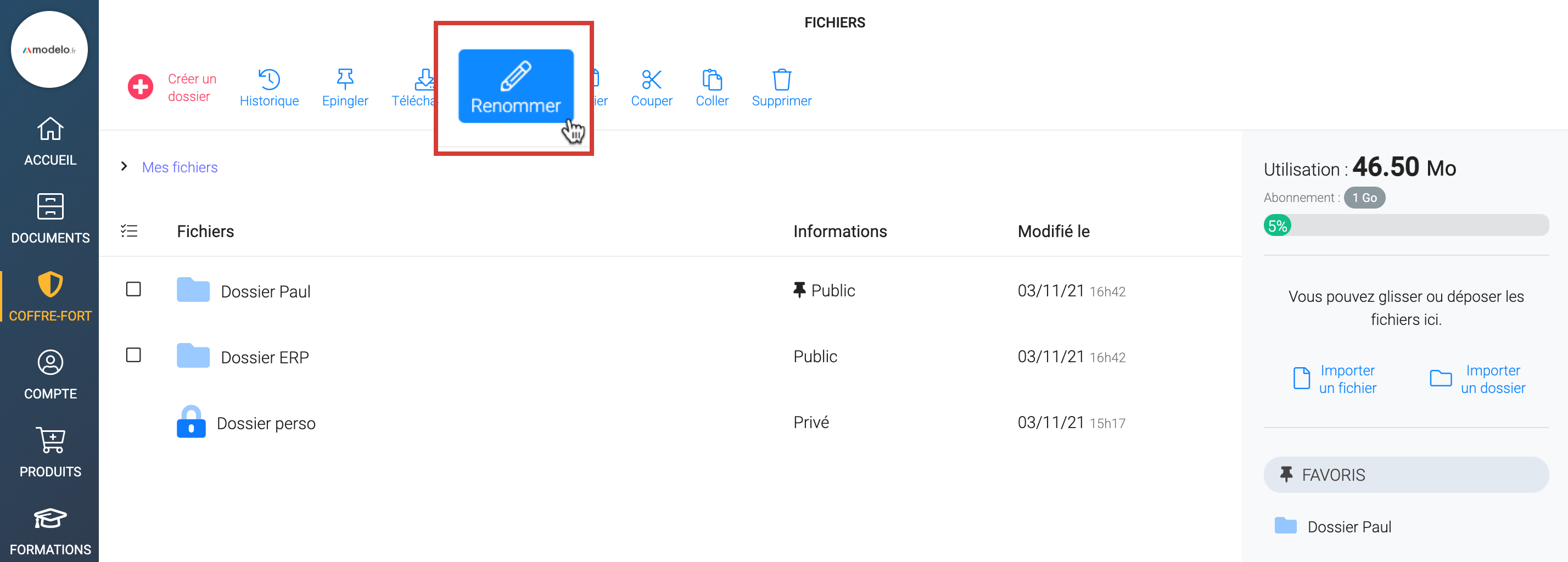Image resolution: width=1568 pixels, height=562 pixels.
Task: Collapse the FAVORIS section header
Action: pyautogui.click(x=1405, y=474)
